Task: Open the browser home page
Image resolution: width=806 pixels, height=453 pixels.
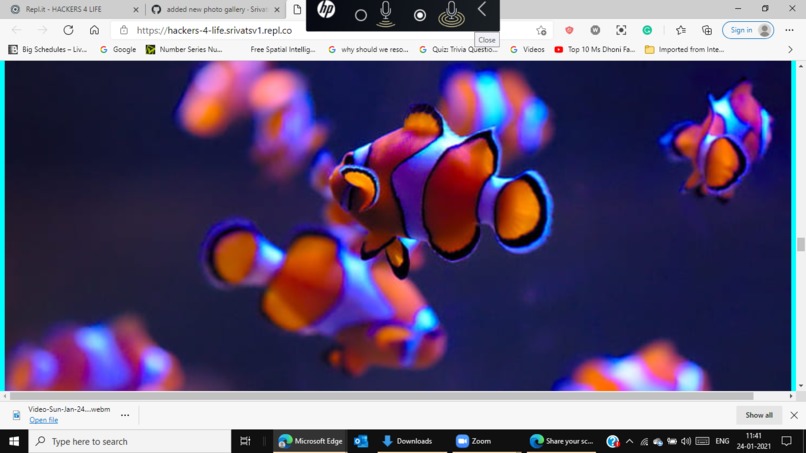Action: pos(94,30)
